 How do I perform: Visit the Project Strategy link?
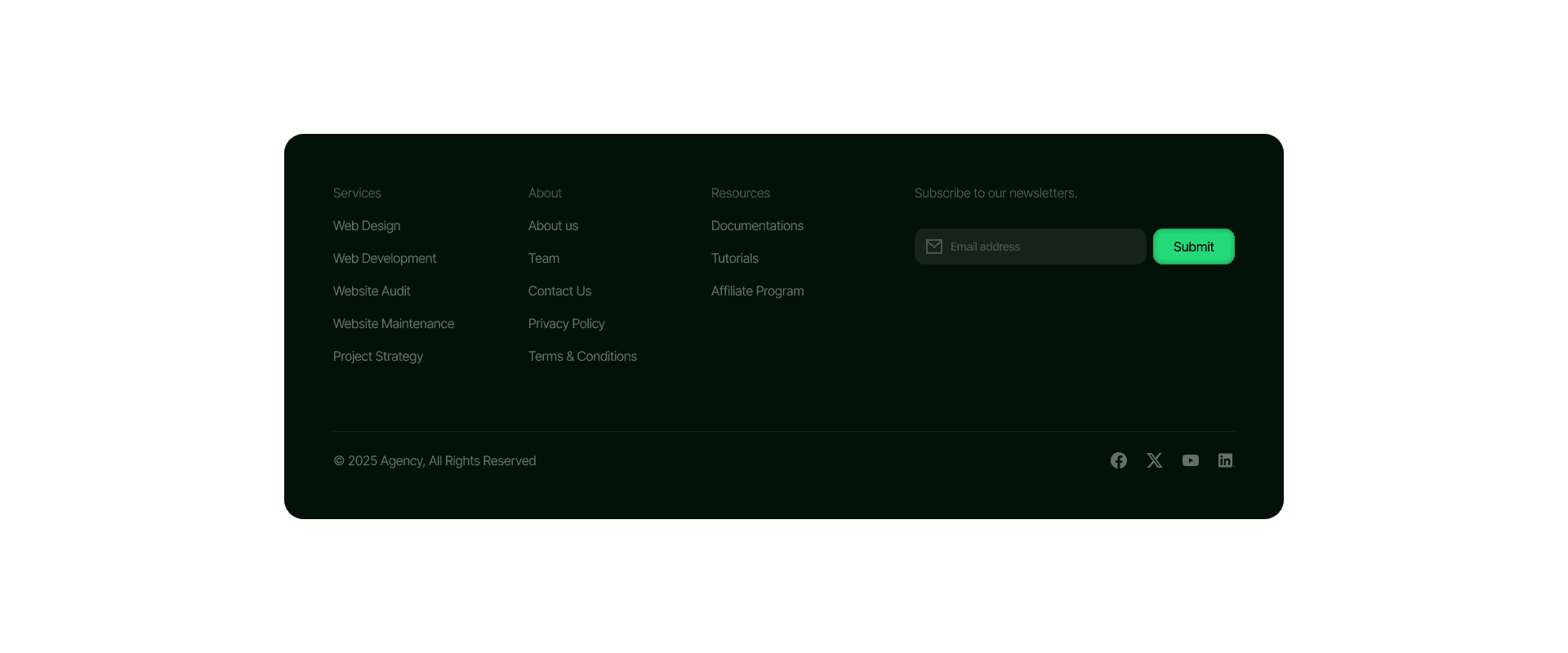coord(378,357)
